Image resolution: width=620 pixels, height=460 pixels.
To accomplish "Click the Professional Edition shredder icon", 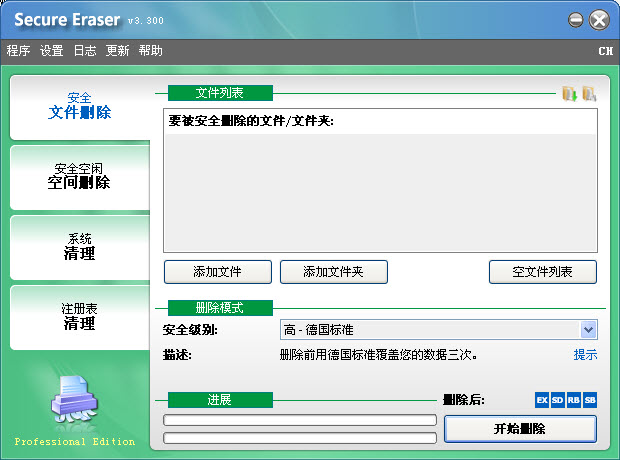I will pyautogui.click(x=72, y=403).
